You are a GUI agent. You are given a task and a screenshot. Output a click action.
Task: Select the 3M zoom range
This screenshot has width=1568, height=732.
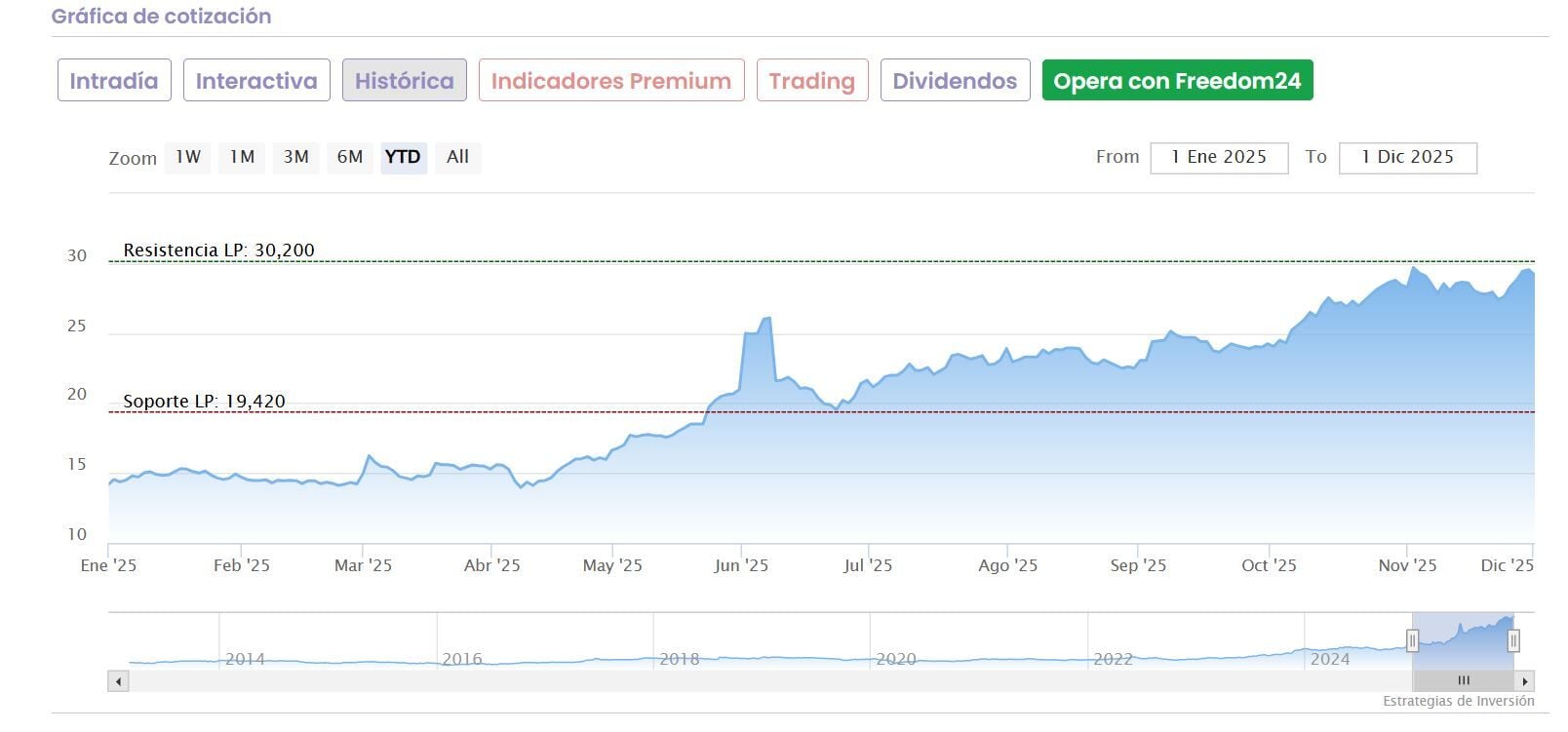coord(295,157)
